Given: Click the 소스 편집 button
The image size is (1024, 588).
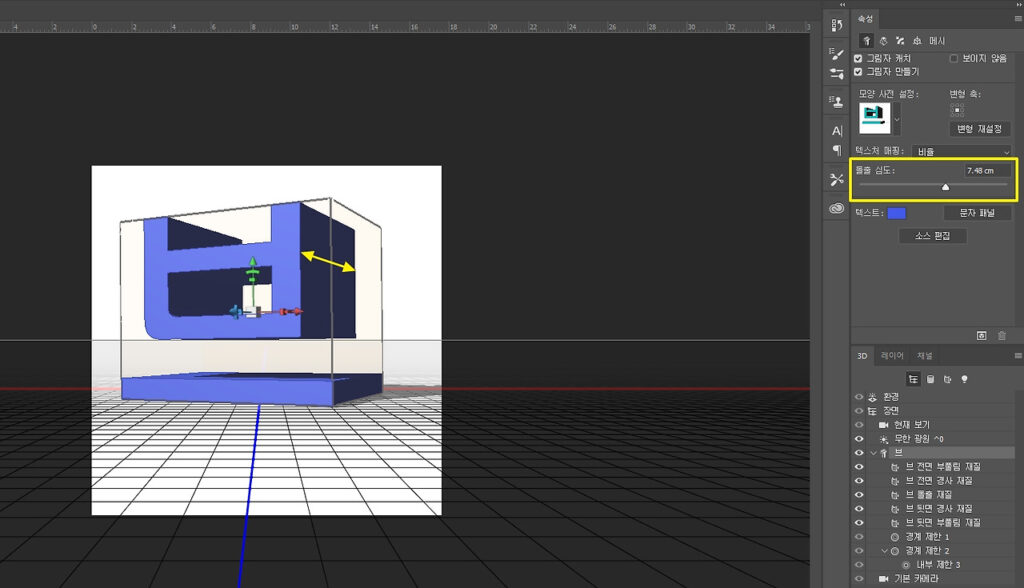Looking at the screenshot, I should pyautogui.click(x=933, y=236).
